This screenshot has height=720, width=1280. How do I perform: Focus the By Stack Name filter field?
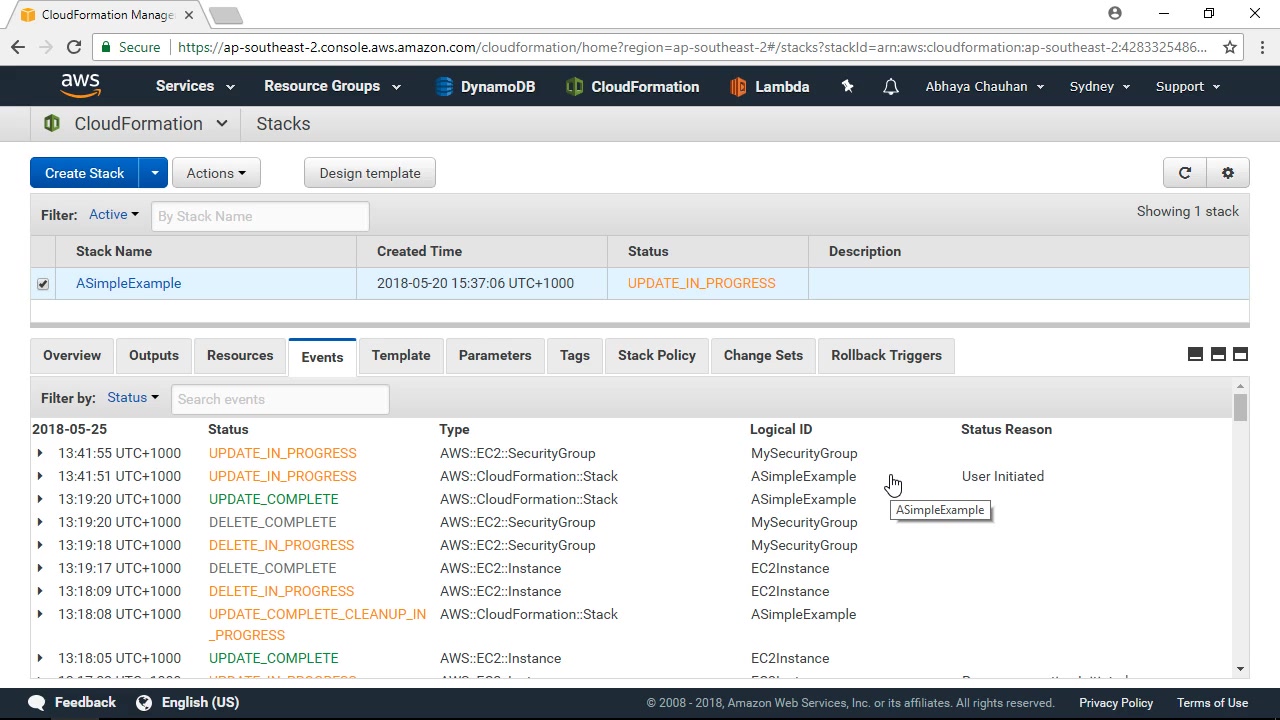[260, 216]
